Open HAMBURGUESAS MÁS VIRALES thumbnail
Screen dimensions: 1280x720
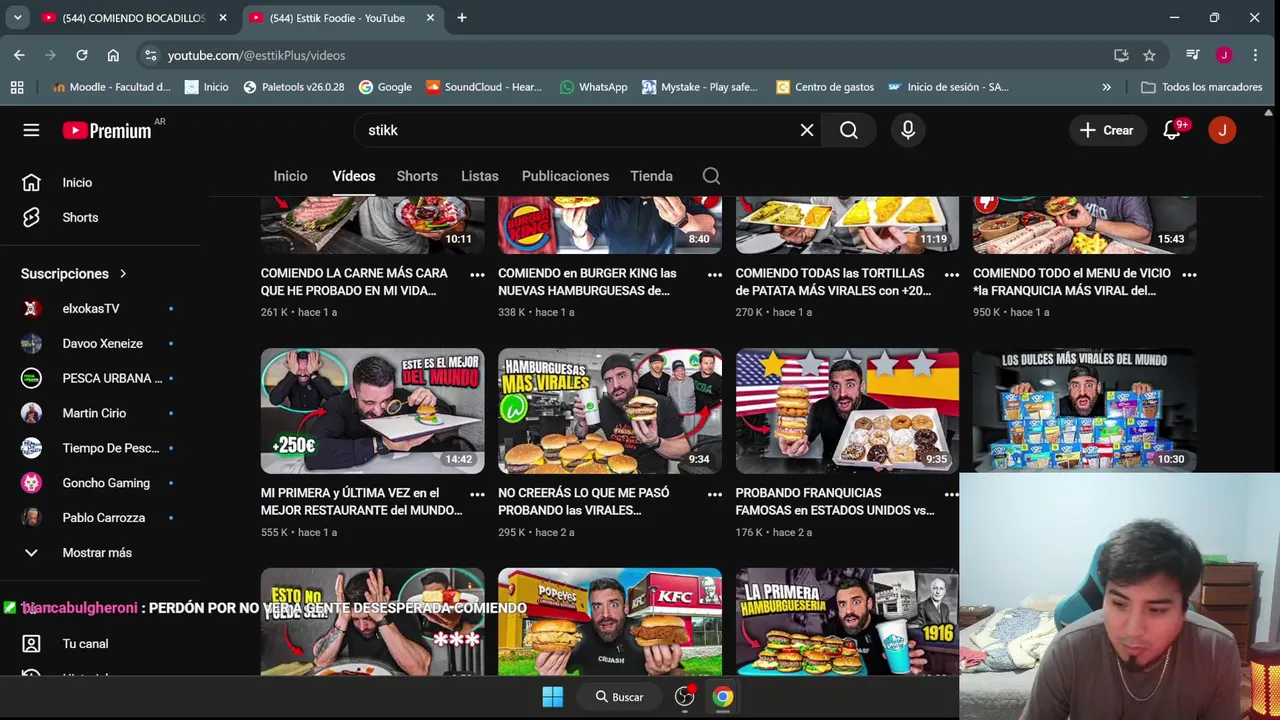pos(610,411)
